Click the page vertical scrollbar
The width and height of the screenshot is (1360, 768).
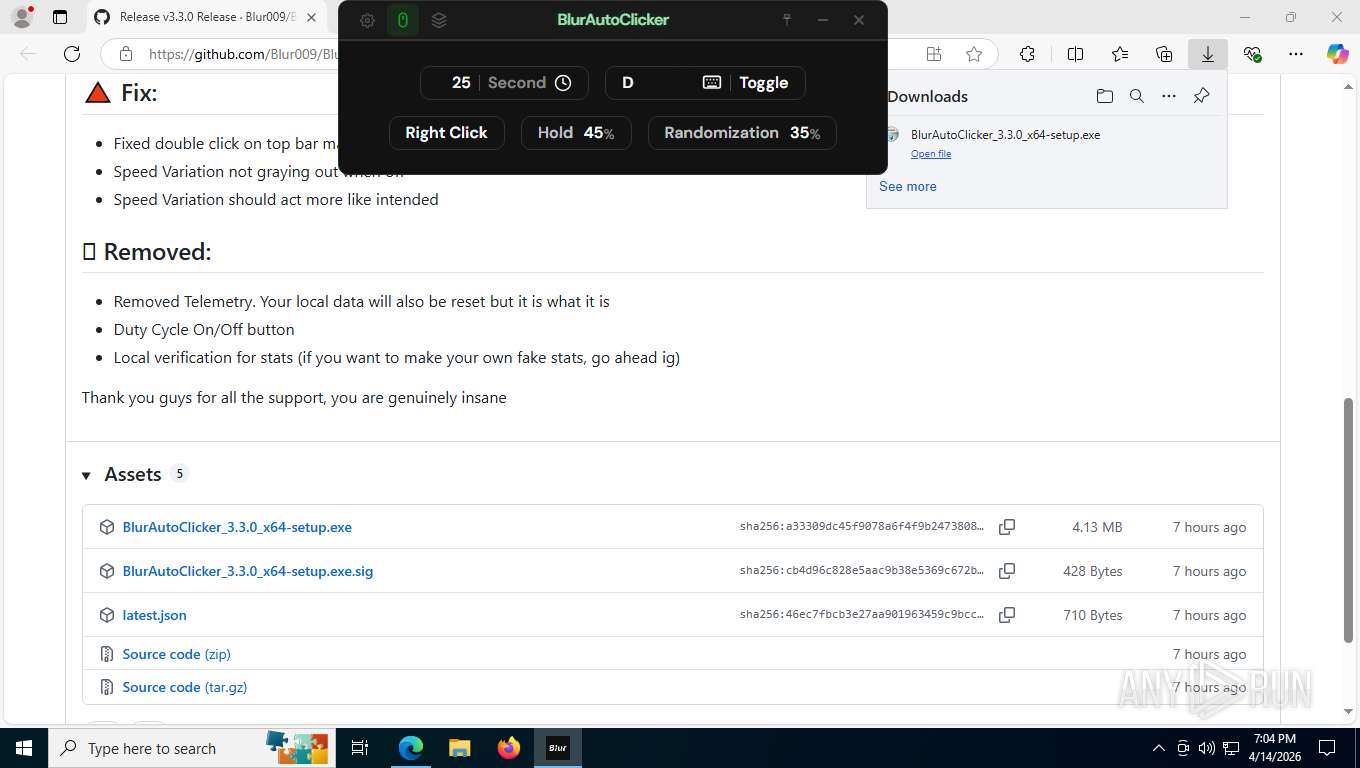point(1349,519)
